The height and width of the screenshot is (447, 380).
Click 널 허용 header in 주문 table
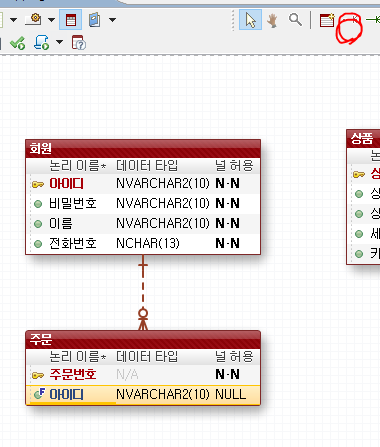point(234,357)
